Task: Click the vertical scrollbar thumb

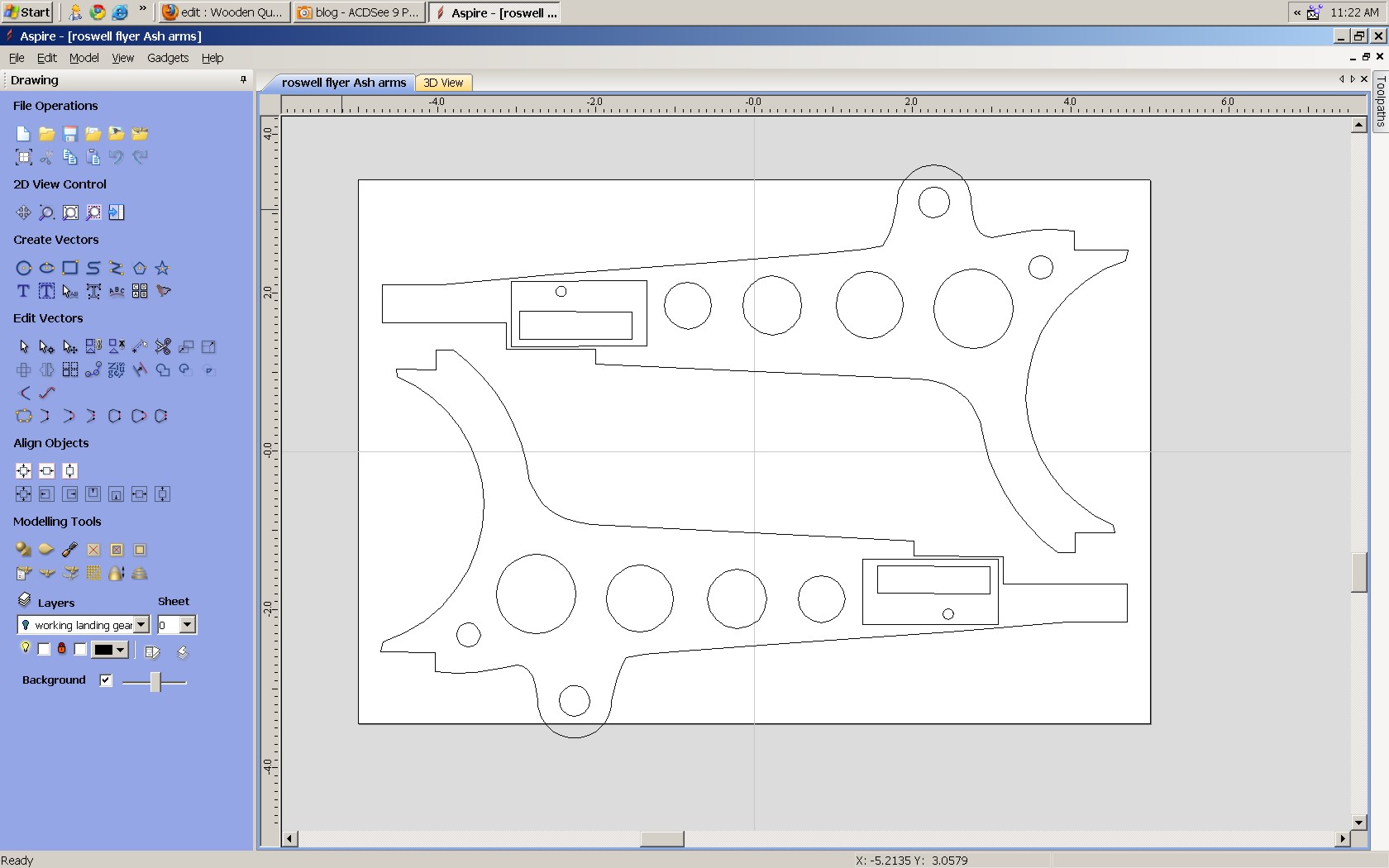Action: 1359,572
